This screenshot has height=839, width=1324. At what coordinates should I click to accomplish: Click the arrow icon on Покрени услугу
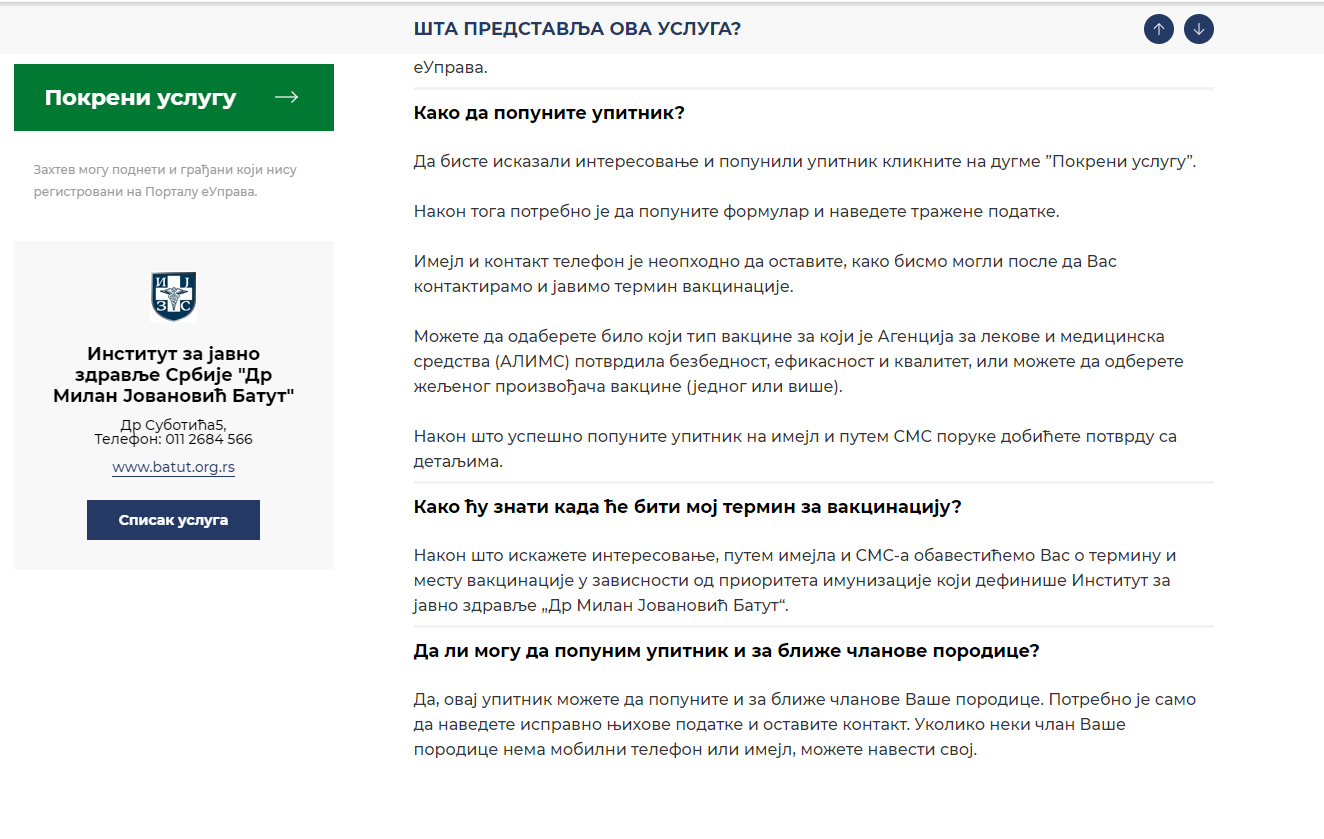coord(286,97)
